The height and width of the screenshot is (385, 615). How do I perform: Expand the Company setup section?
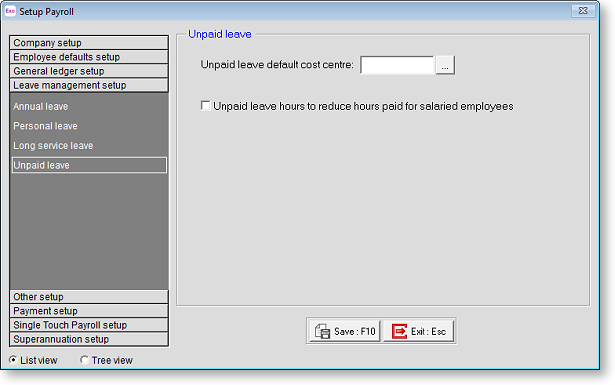pos(89,43)
